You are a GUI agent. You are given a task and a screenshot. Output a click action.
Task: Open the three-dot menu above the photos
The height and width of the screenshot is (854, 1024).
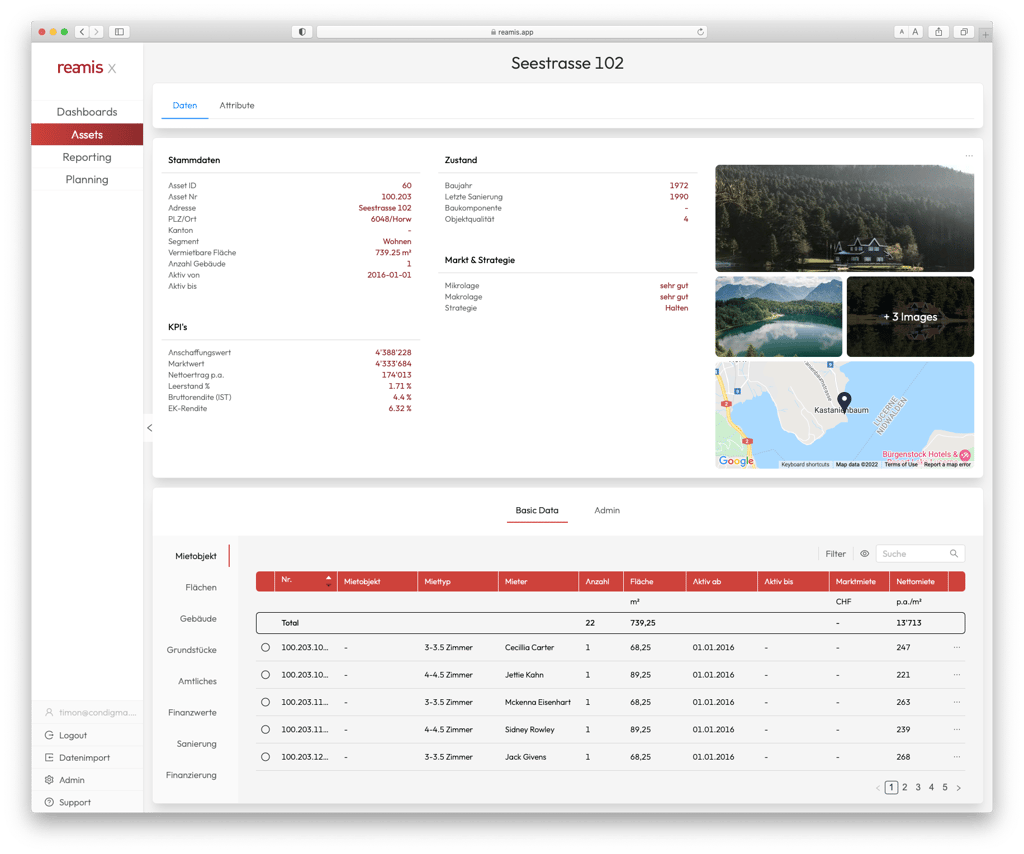969,155
